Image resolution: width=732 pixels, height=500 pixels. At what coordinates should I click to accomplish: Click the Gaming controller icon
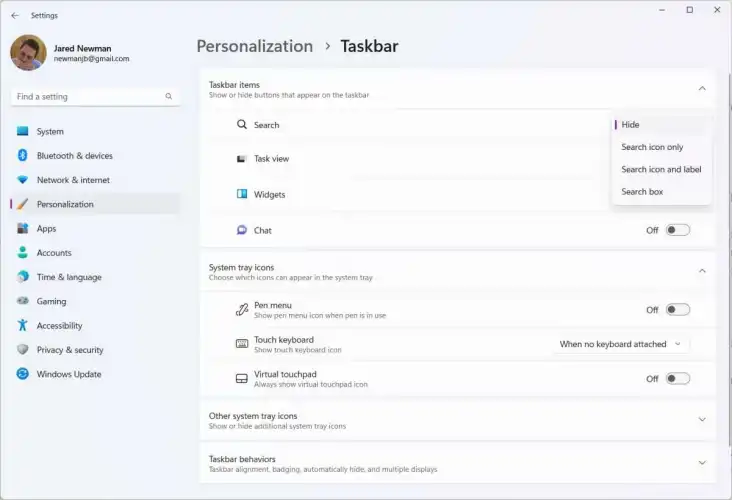click(22, 301)
